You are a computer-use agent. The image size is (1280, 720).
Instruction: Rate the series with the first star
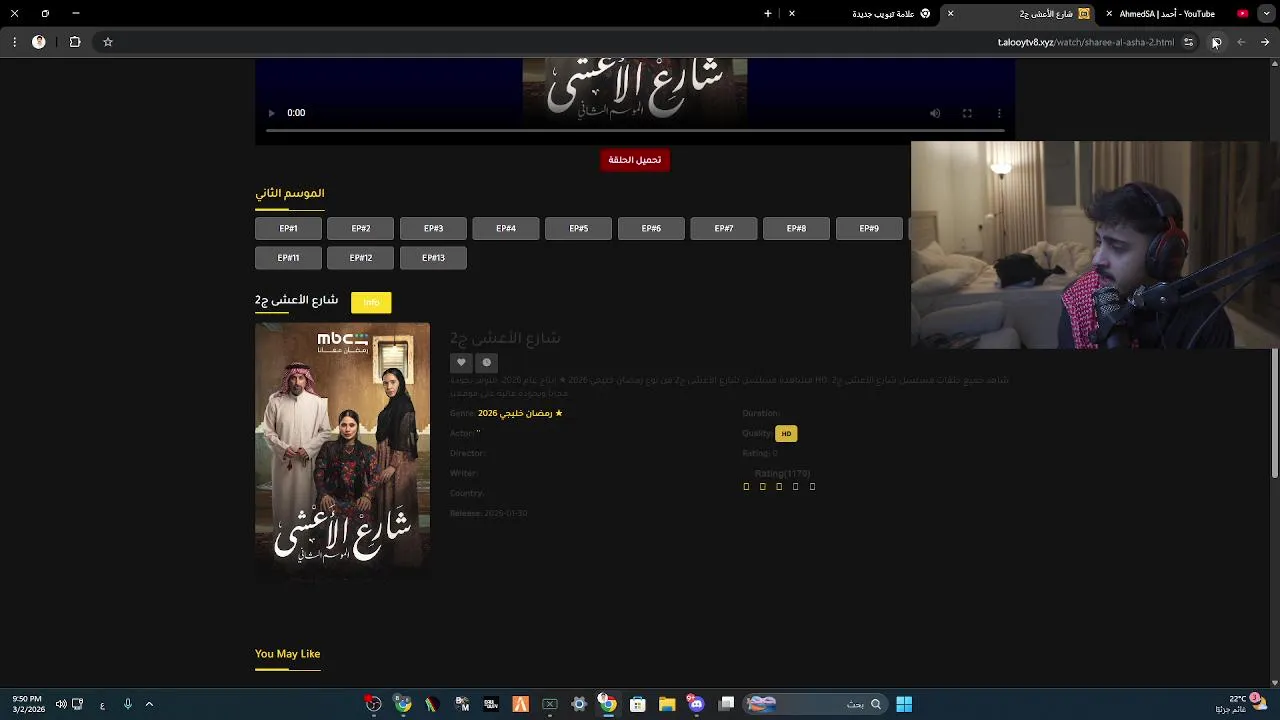coord(746,487)
